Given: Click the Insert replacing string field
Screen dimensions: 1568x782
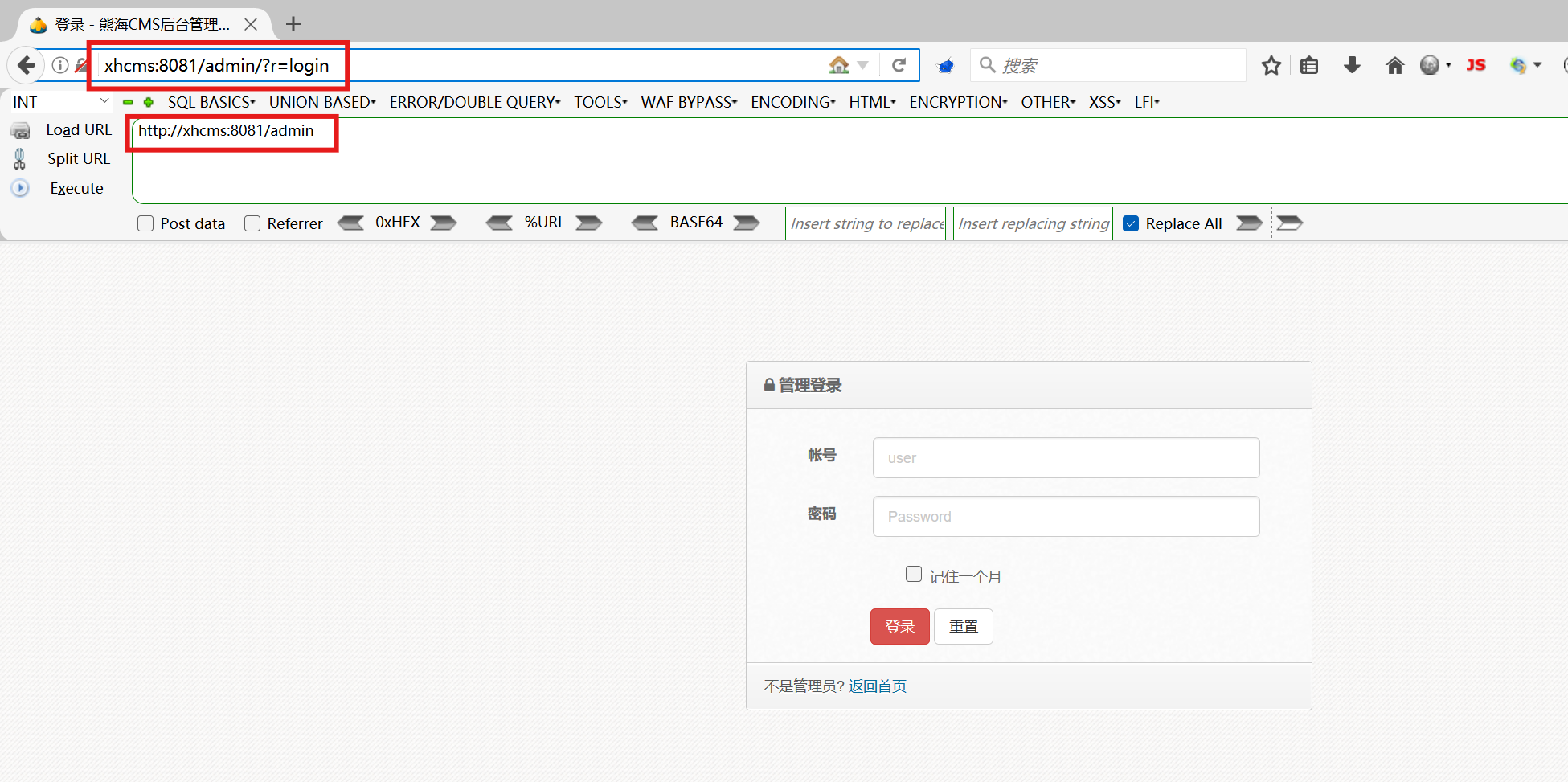Looking at the screenshot, I should (1033, 223).
